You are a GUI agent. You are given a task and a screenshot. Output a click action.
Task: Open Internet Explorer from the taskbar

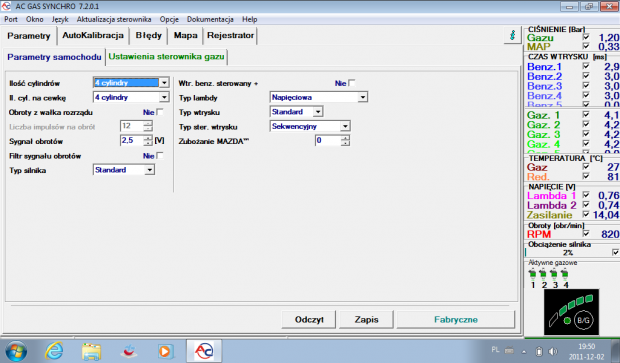pos(54,351)
